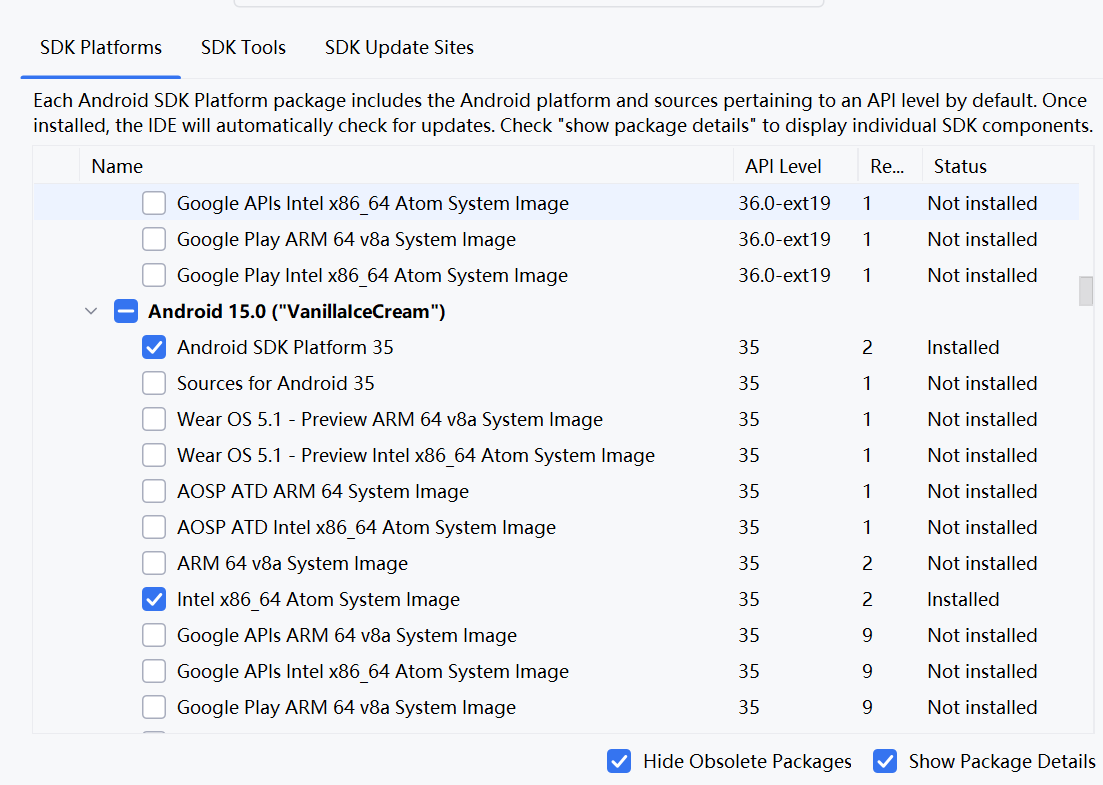This screenshot has width=1103, height=785.
Task: Uncheck Android SDK Platform 35
Action: tap(154, 348)
